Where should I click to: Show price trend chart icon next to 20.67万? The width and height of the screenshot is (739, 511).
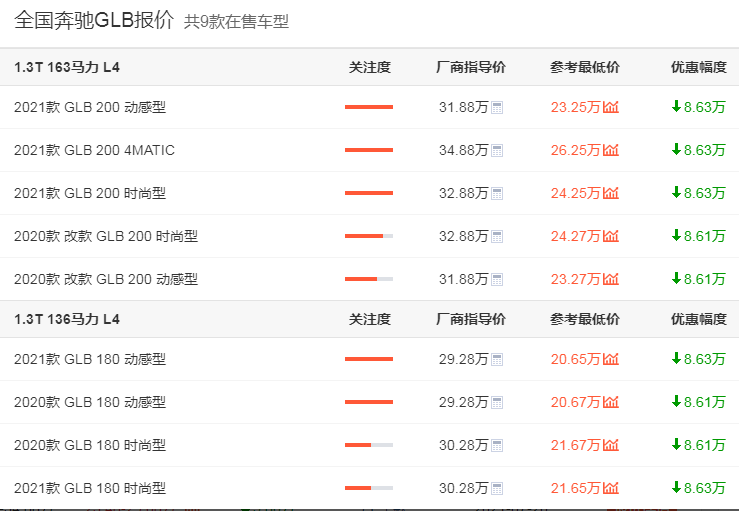[611, 402]
